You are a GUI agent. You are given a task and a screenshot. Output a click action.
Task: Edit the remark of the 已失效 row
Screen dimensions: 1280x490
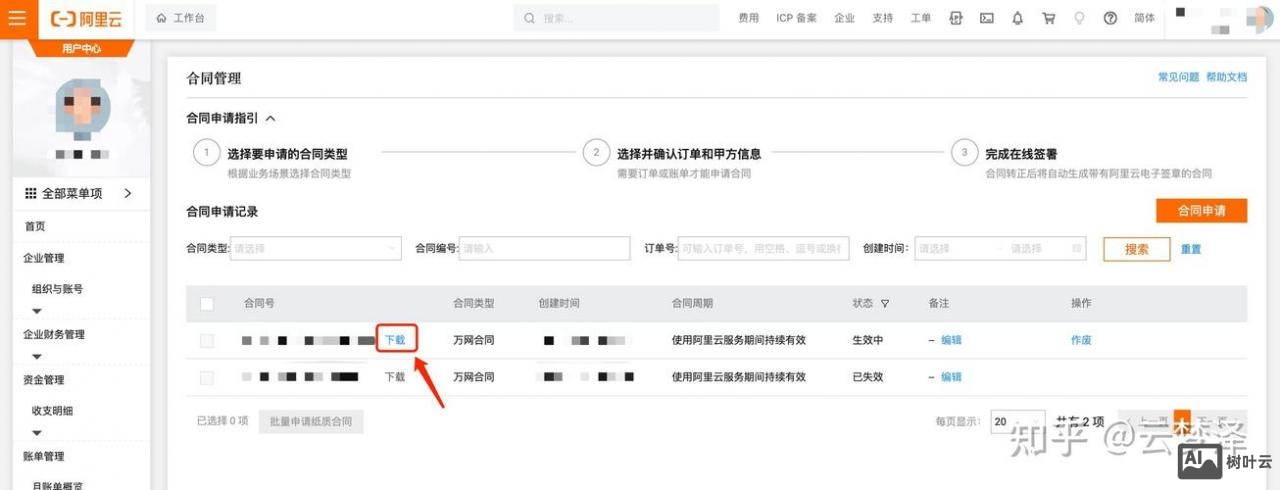[x=951, y=377]
